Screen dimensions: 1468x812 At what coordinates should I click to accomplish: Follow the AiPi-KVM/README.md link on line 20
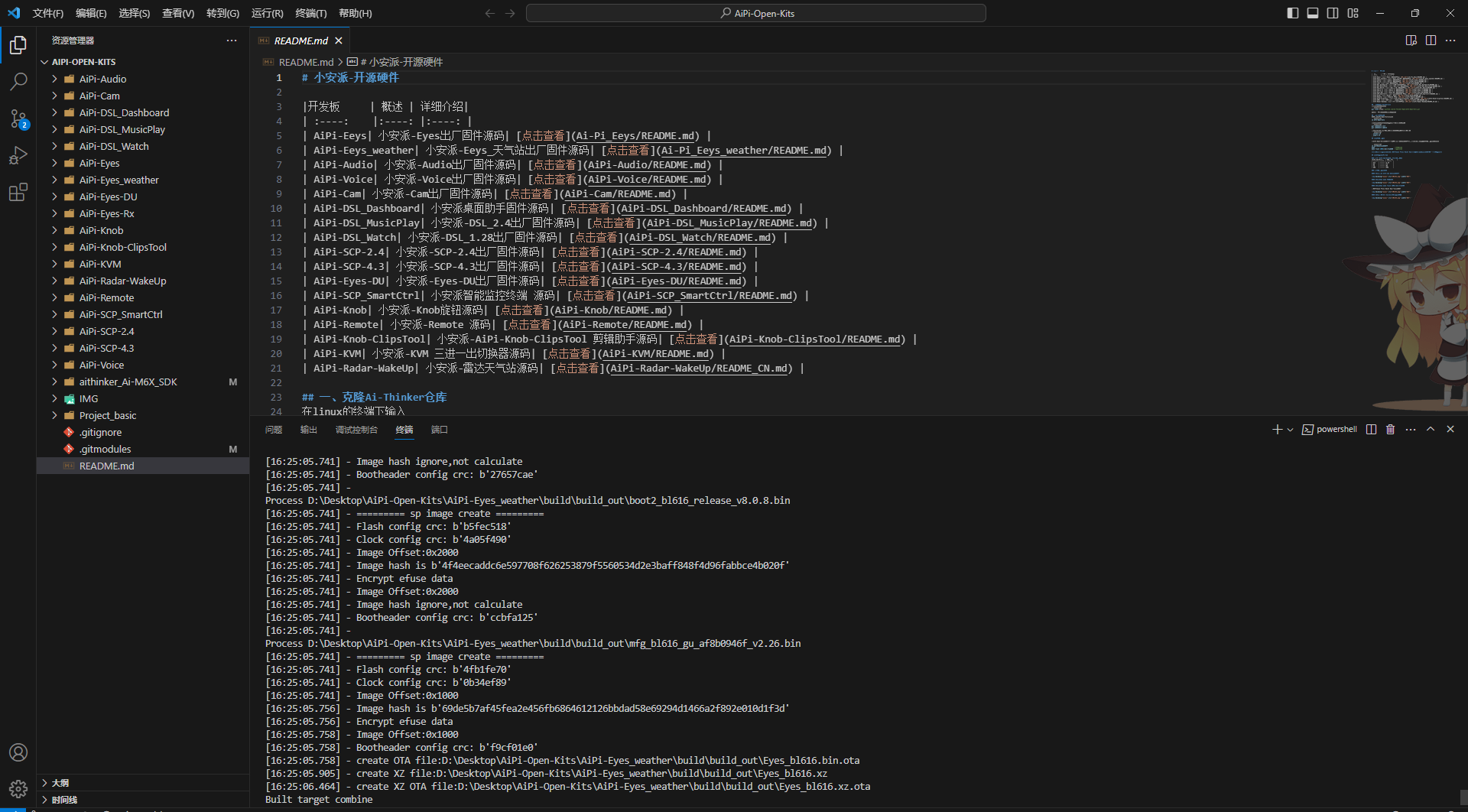[656, 354]
